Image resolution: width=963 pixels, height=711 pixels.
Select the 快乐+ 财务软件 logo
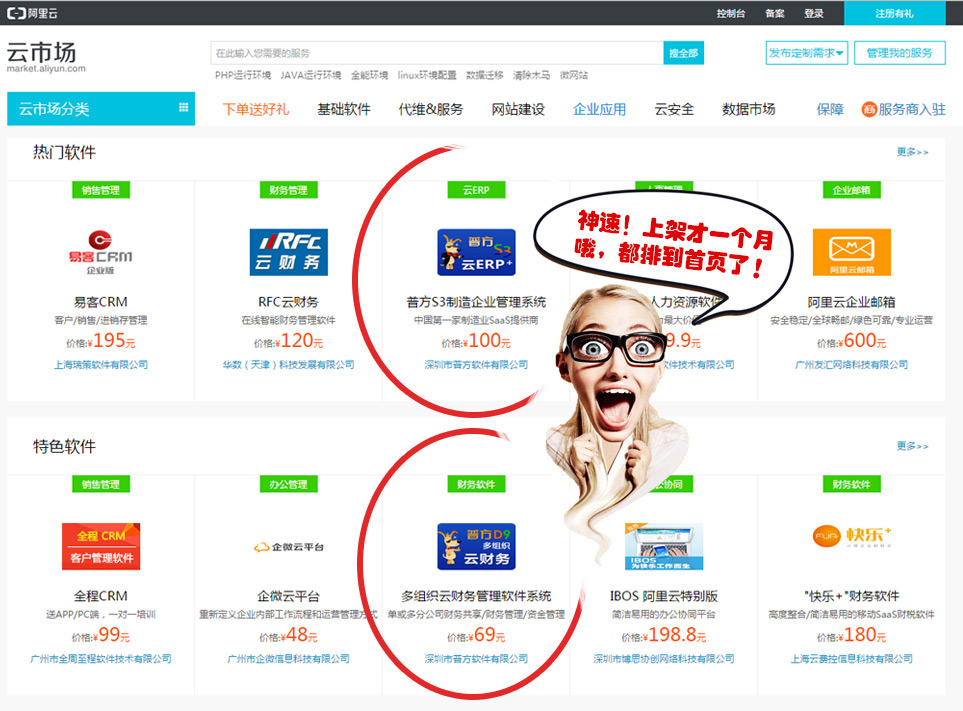(851, 538)
